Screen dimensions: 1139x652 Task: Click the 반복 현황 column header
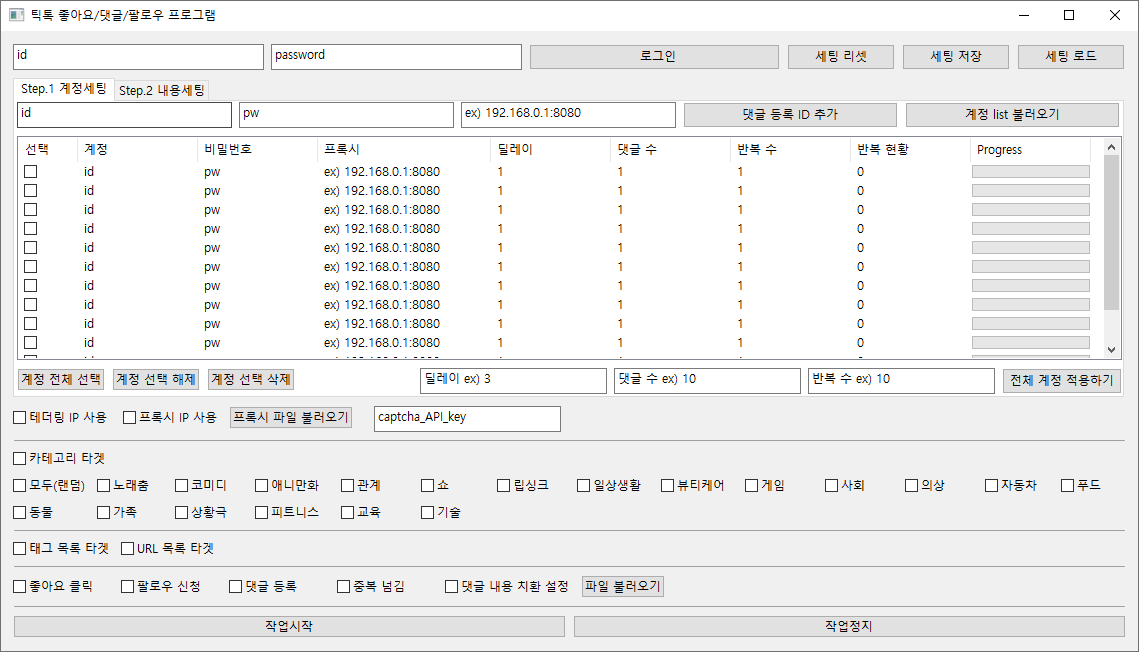click(910, 150)
